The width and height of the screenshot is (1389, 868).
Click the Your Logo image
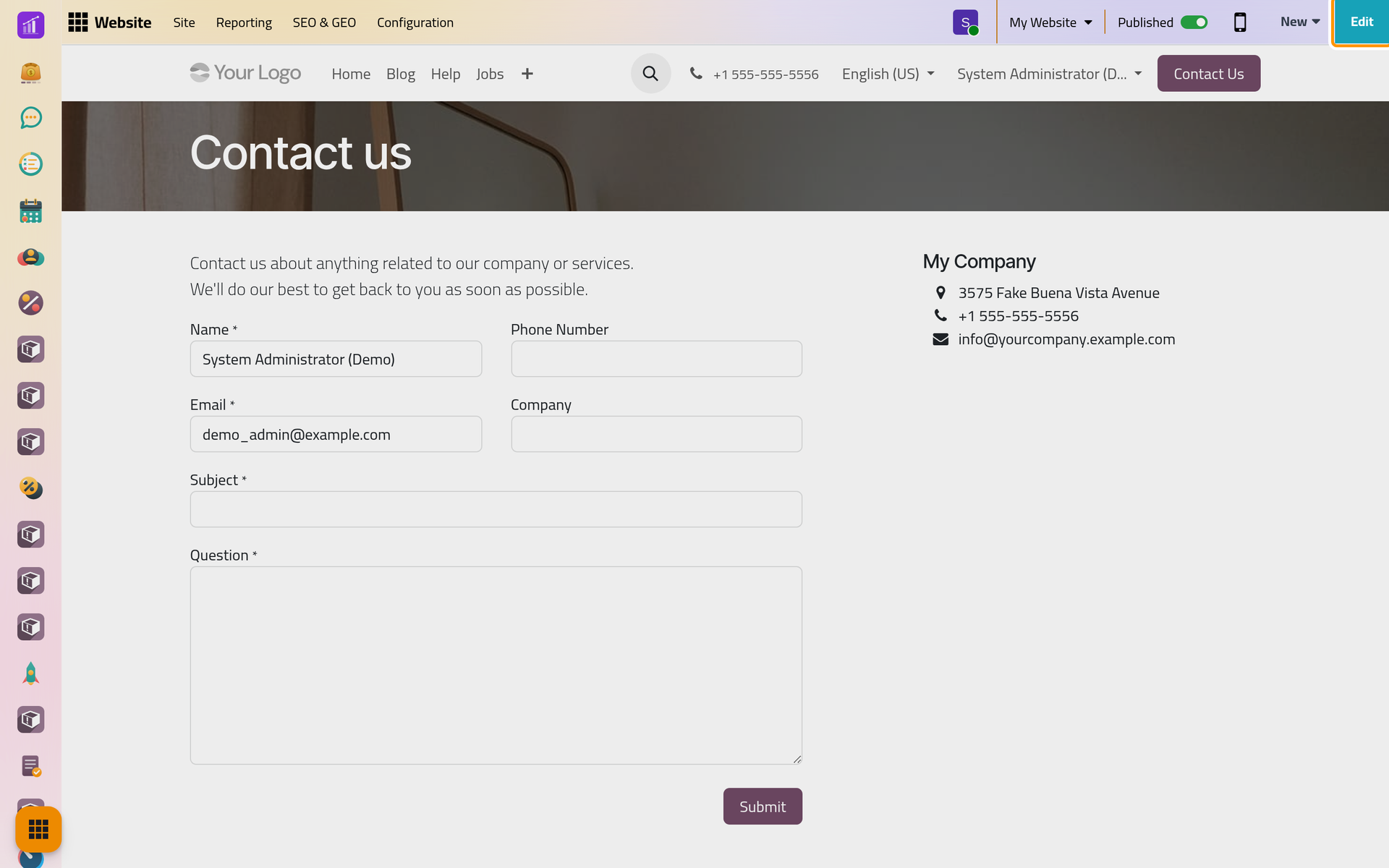[245, 73]
